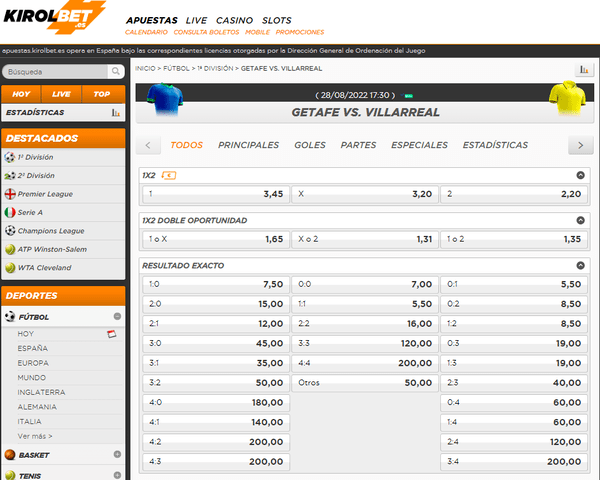
Task: Open the PROMOCIONES link
Action: click(300, 32)
